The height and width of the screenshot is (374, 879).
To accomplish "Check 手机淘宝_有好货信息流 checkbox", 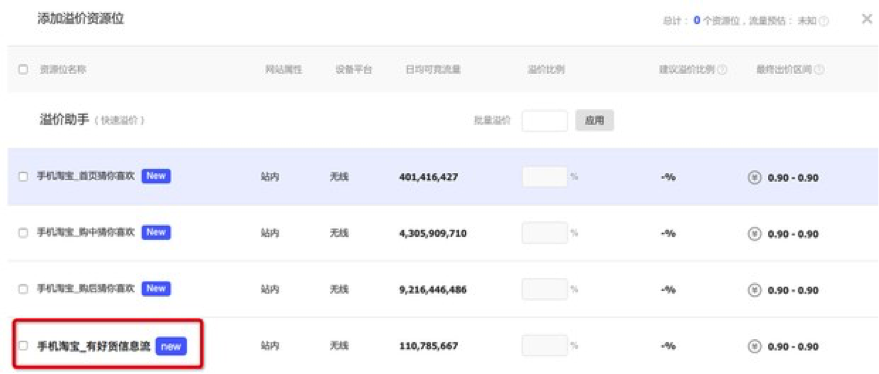I will coord(23,346).
